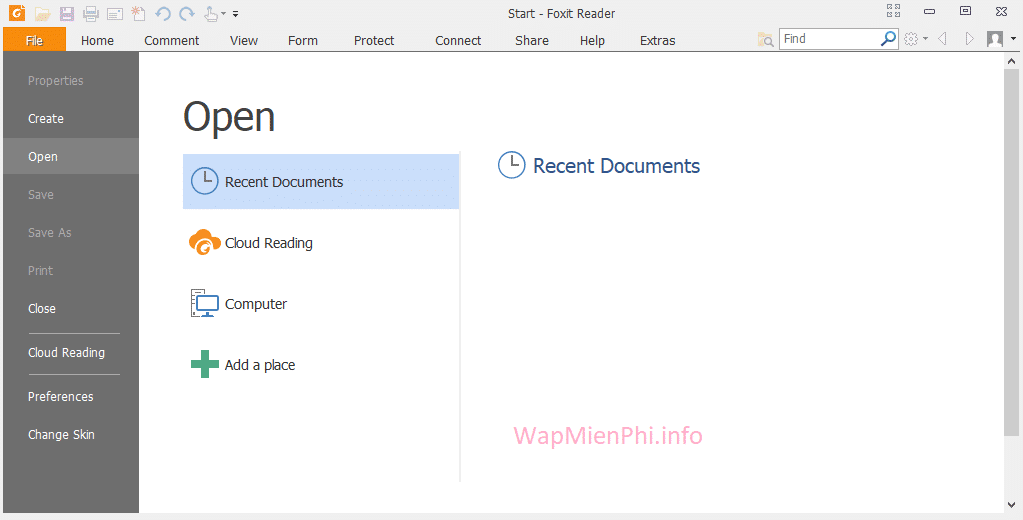Open Cloud Reading from the gray sidebar

click(70, 352)
